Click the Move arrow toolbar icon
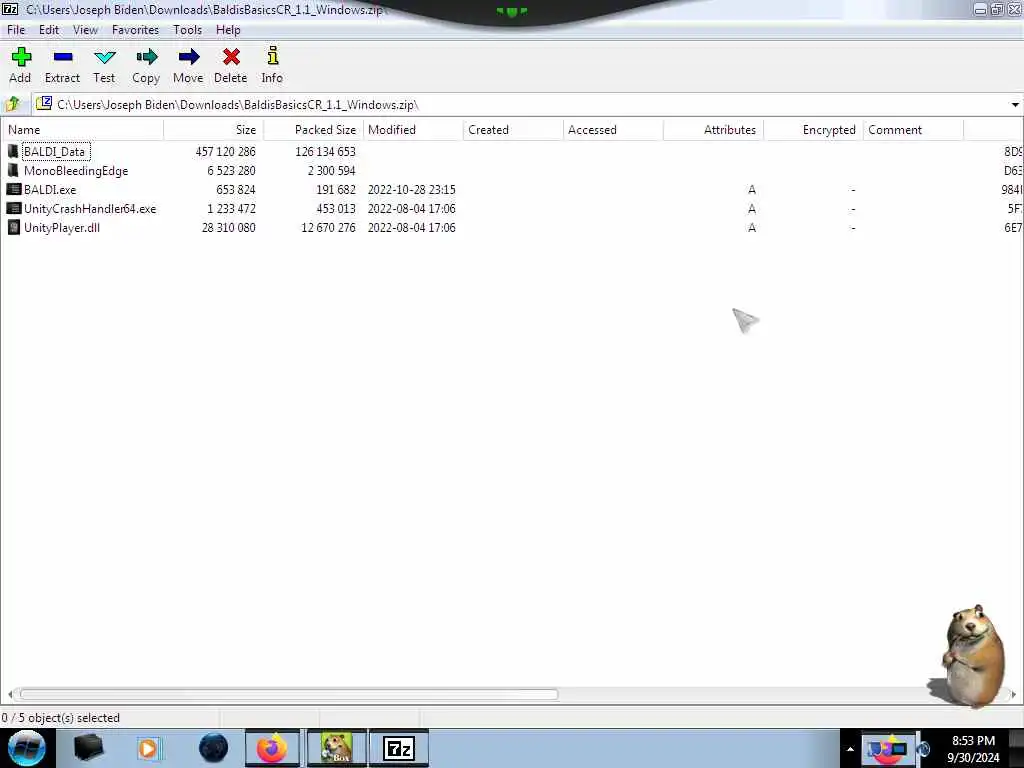 [x=189, y=57]
